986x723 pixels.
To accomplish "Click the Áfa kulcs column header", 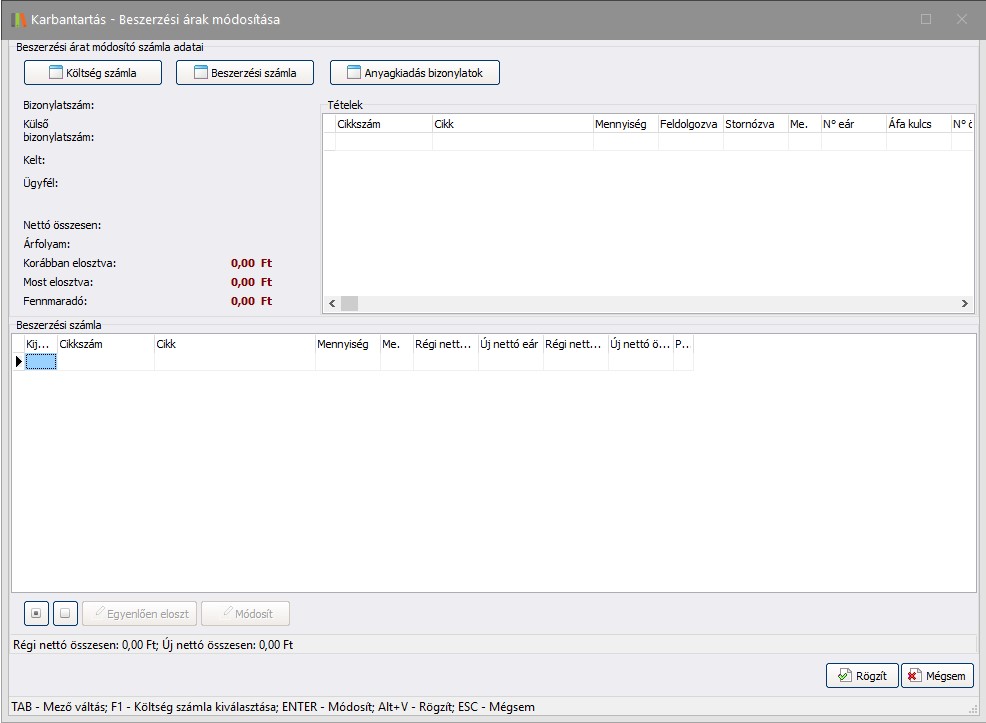I will tap(916, 124).
